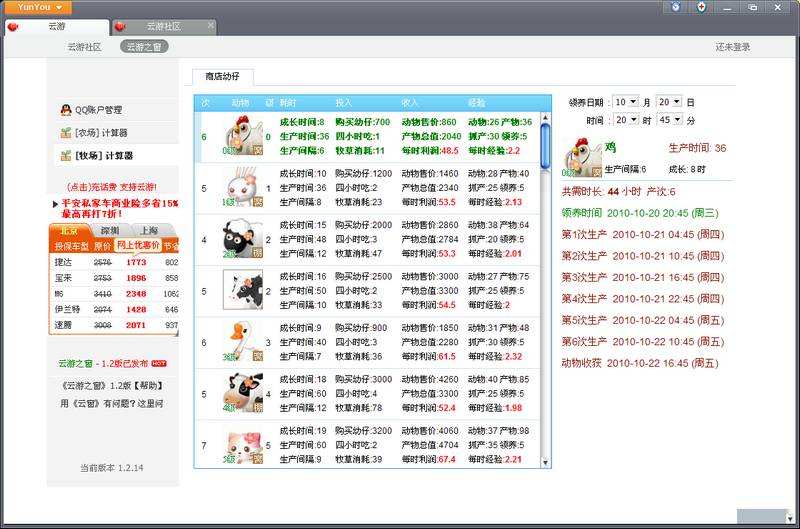
Task: Select the dairy cow icon, level 4
Action: [x=242, y=393]
